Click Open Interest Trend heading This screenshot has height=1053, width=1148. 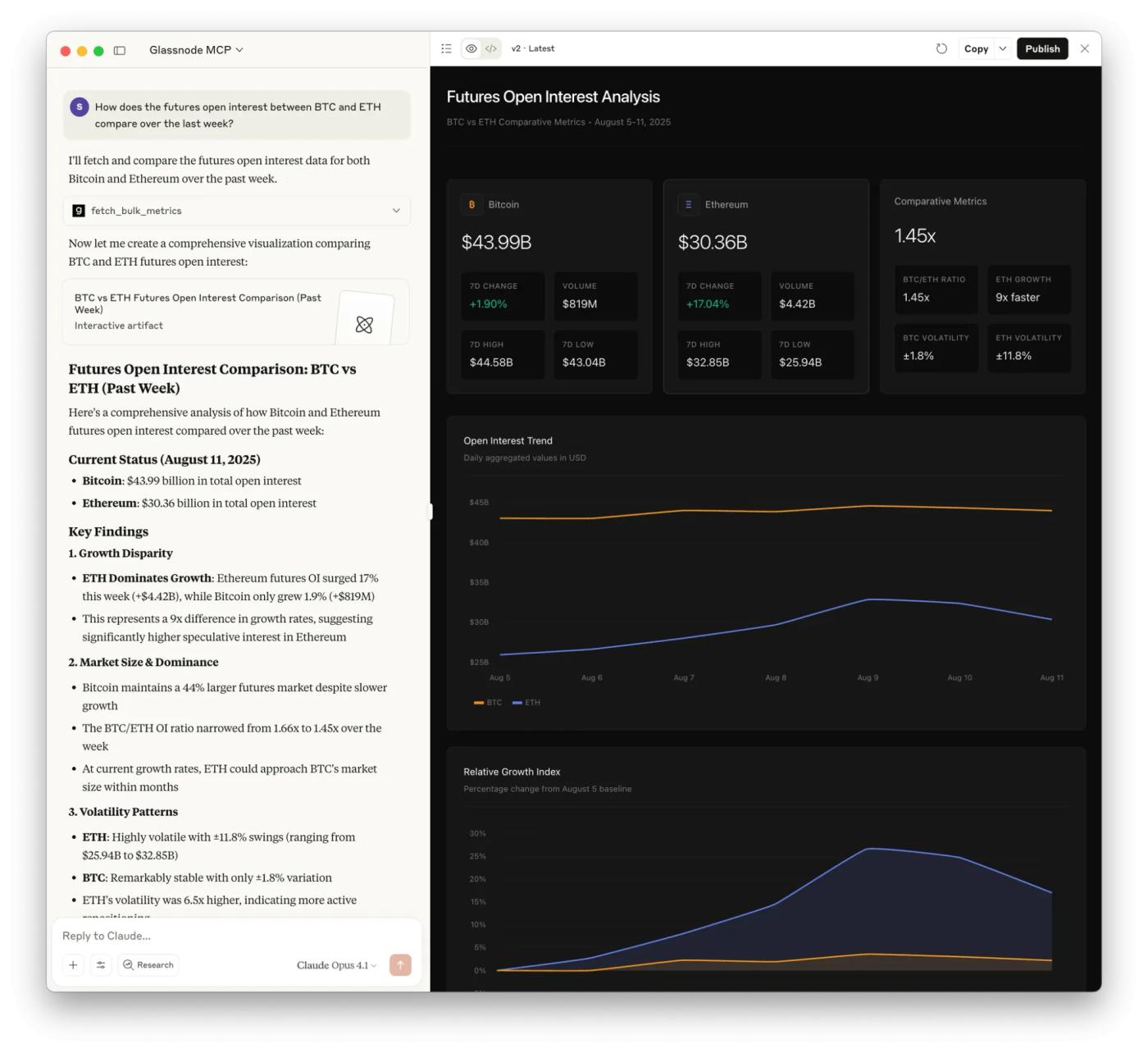(x=508, y=440)
